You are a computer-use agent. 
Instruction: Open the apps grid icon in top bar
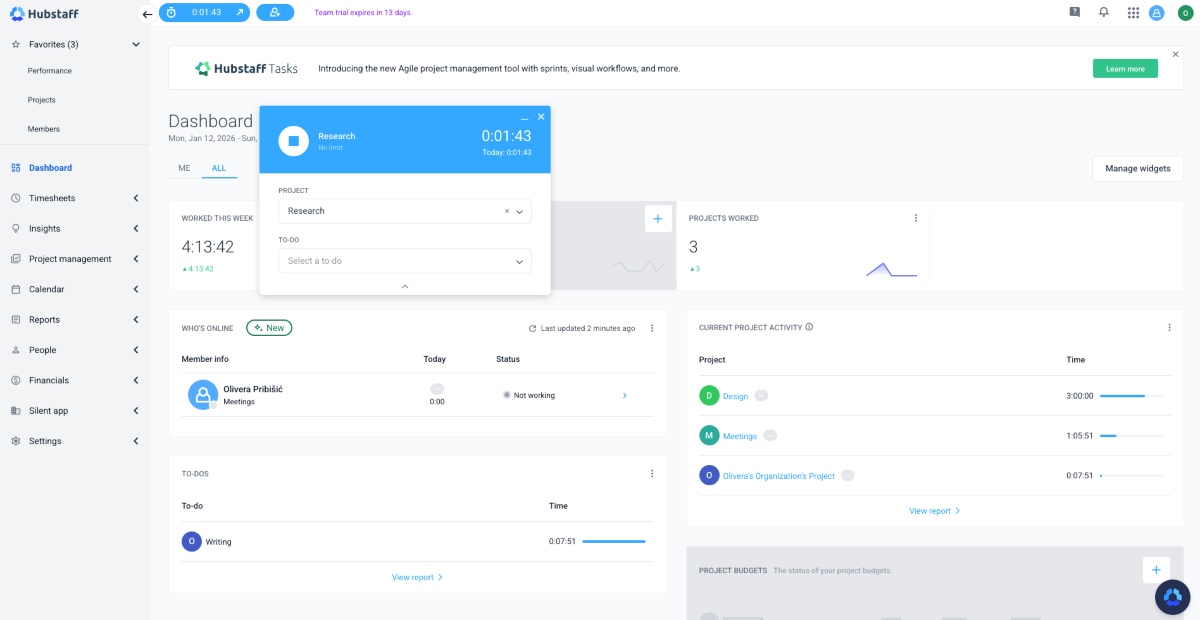coord(1135,13)
